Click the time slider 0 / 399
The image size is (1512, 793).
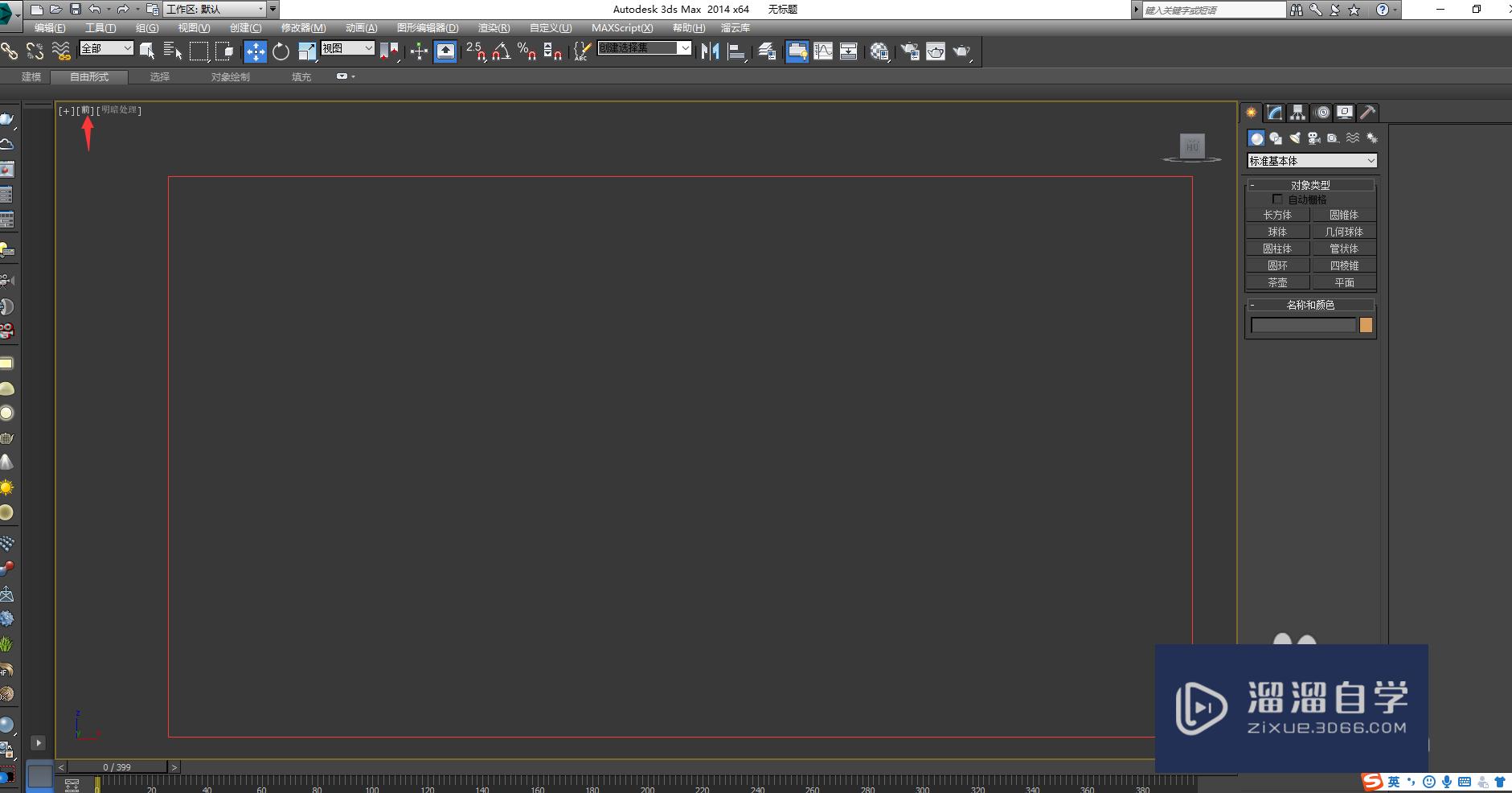(117, 767)
